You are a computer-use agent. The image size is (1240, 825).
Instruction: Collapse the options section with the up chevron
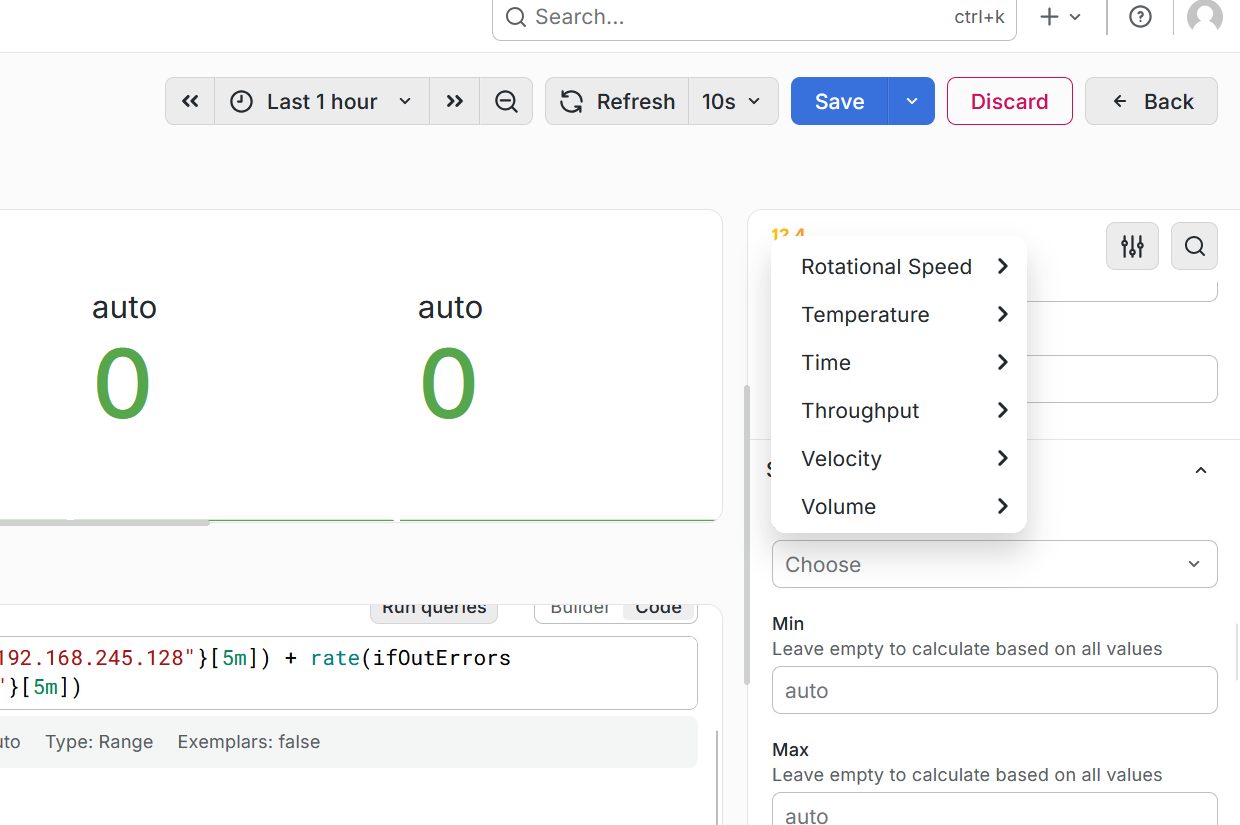pos(1201,470)
